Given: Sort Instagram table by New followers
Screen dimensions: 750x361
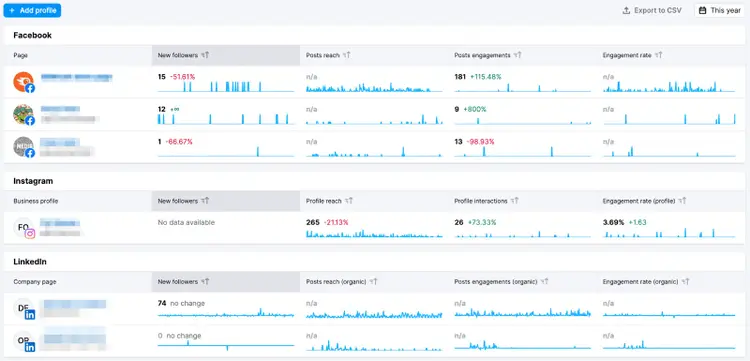Looking at the screenshot, I should click(x=205, y=201).
